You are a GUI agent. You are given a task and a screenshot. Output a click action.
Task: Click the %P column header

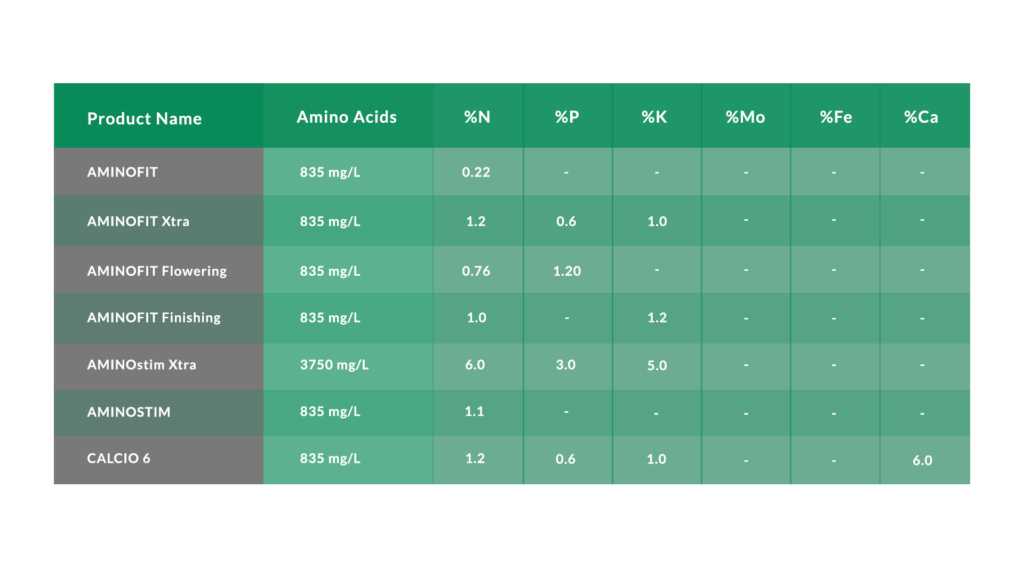[x=567, y=117]
